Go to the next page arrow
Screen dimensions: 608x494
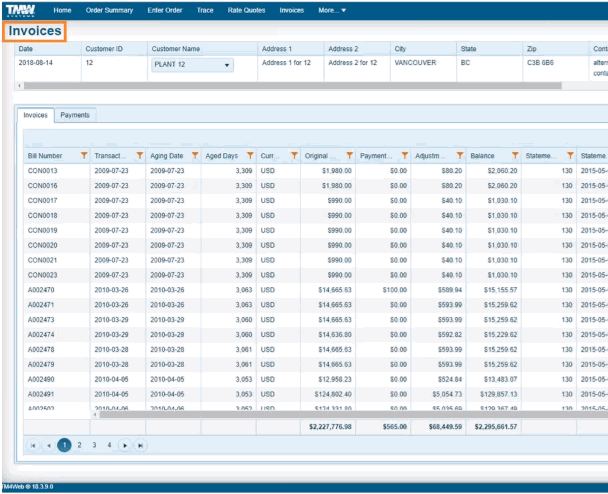125,445
